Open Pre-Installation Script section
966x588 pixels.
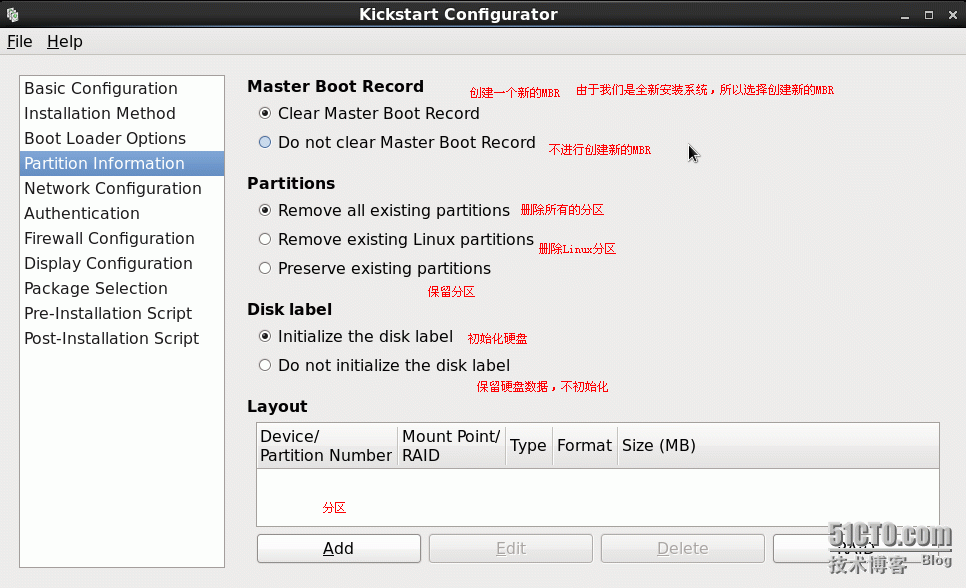pos(122,314)
